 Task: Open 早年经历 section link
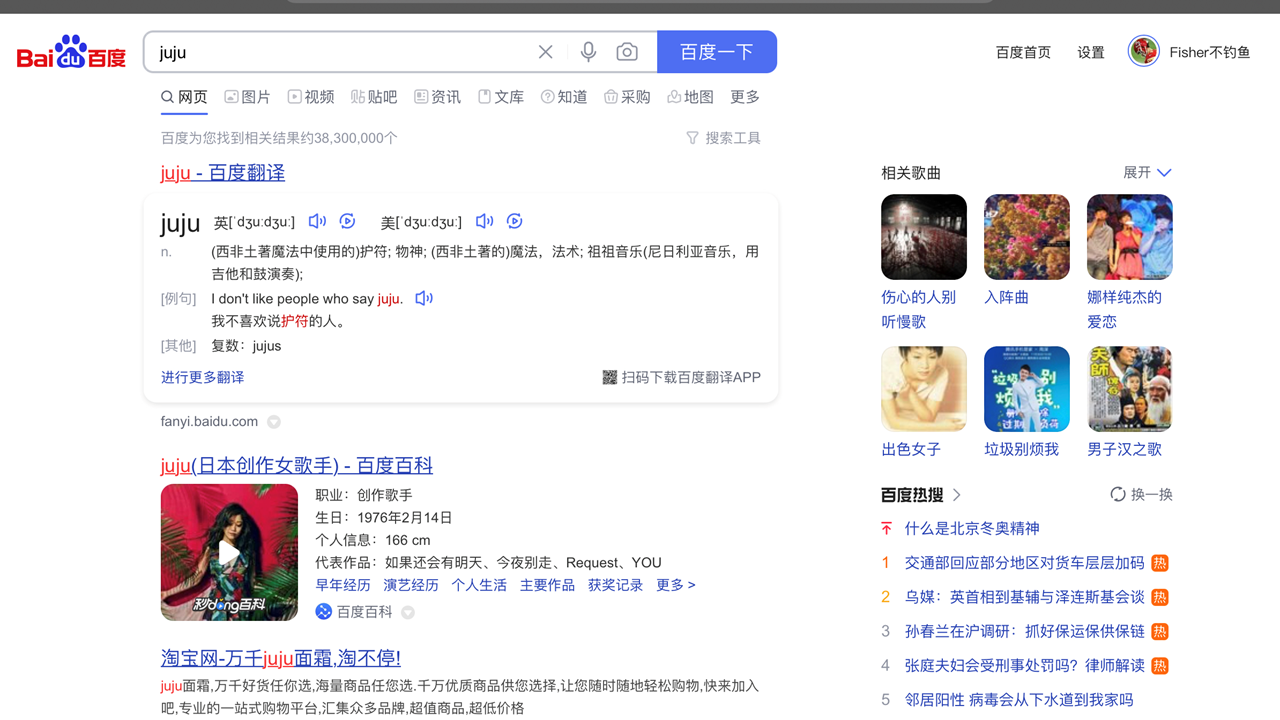[x=343, y=585]
